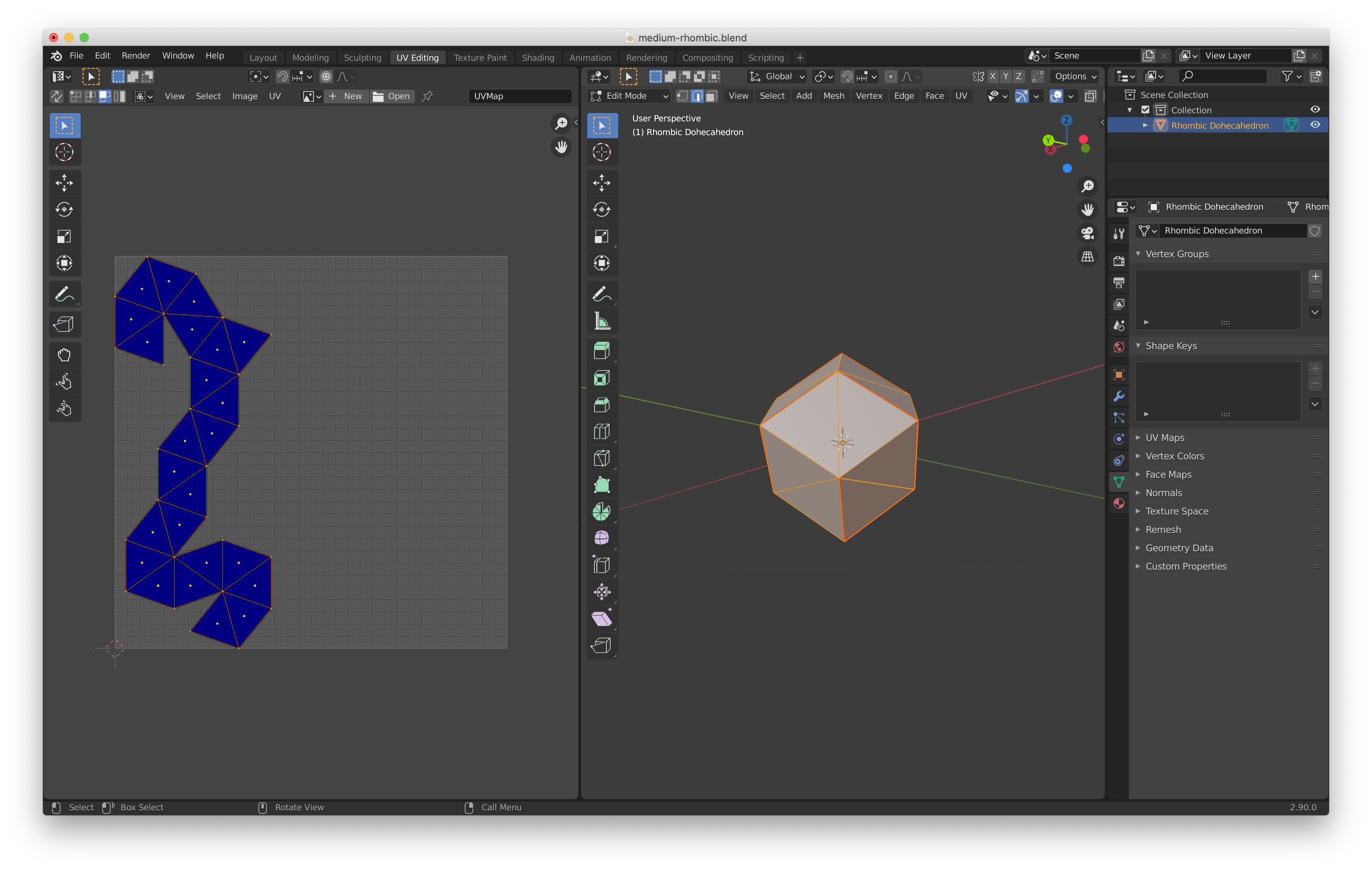Image resolution: width=1372 pixels, height=872 pixels.
Task: Click the New image button
Action: click(x=346, y=96)
